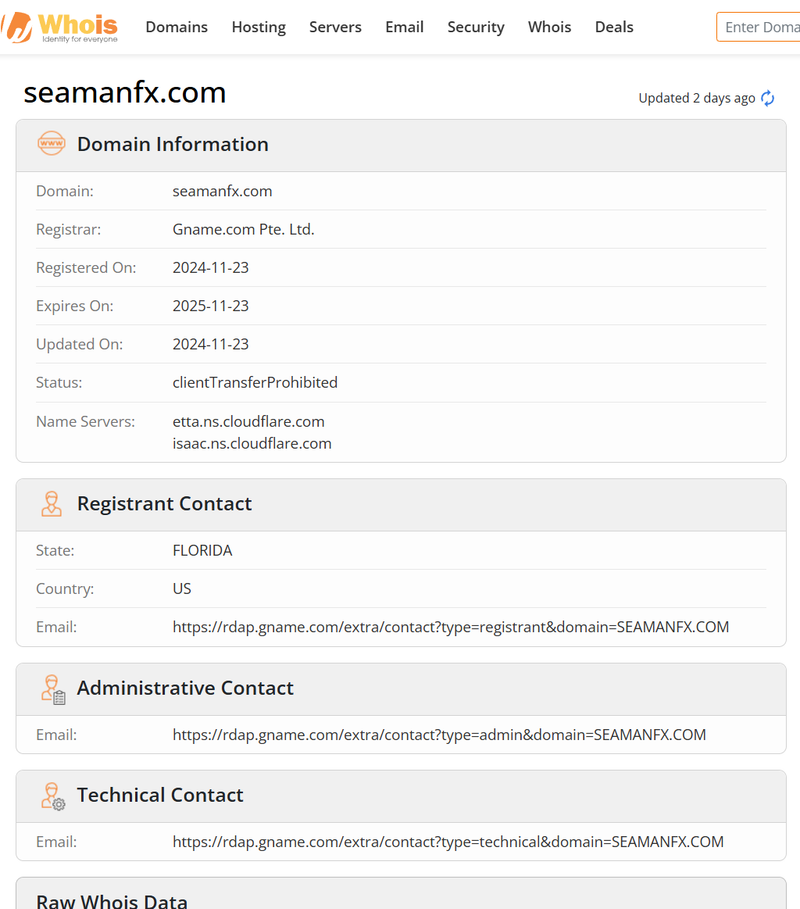Refresh the whois record with the update icon
The image size is (800, 909).
coord(768,99)
